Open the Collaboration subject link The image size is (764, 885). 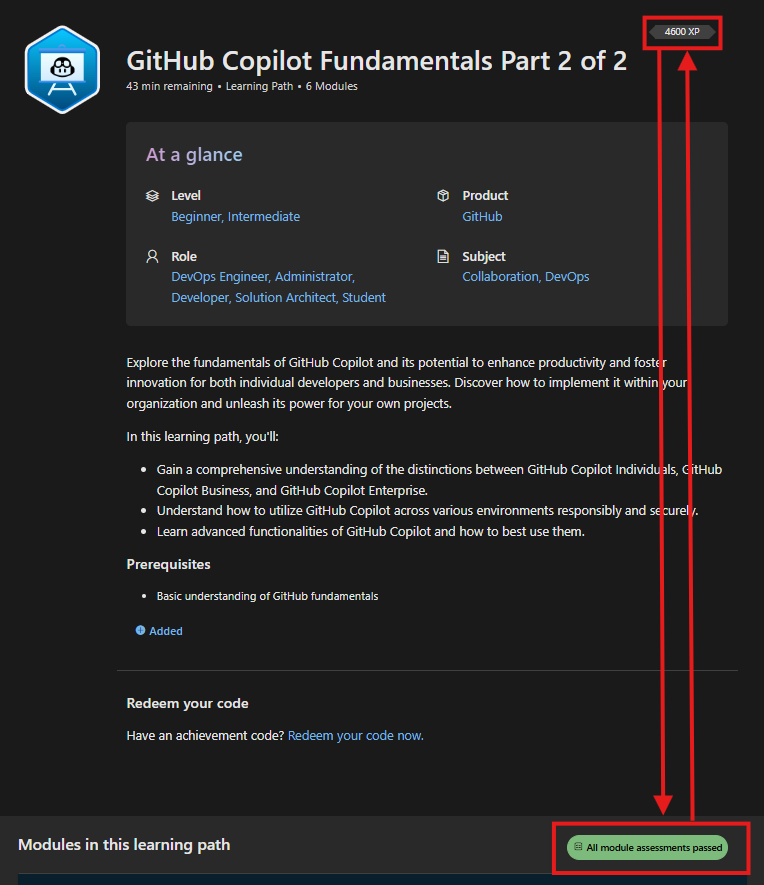tap(501, 277)
